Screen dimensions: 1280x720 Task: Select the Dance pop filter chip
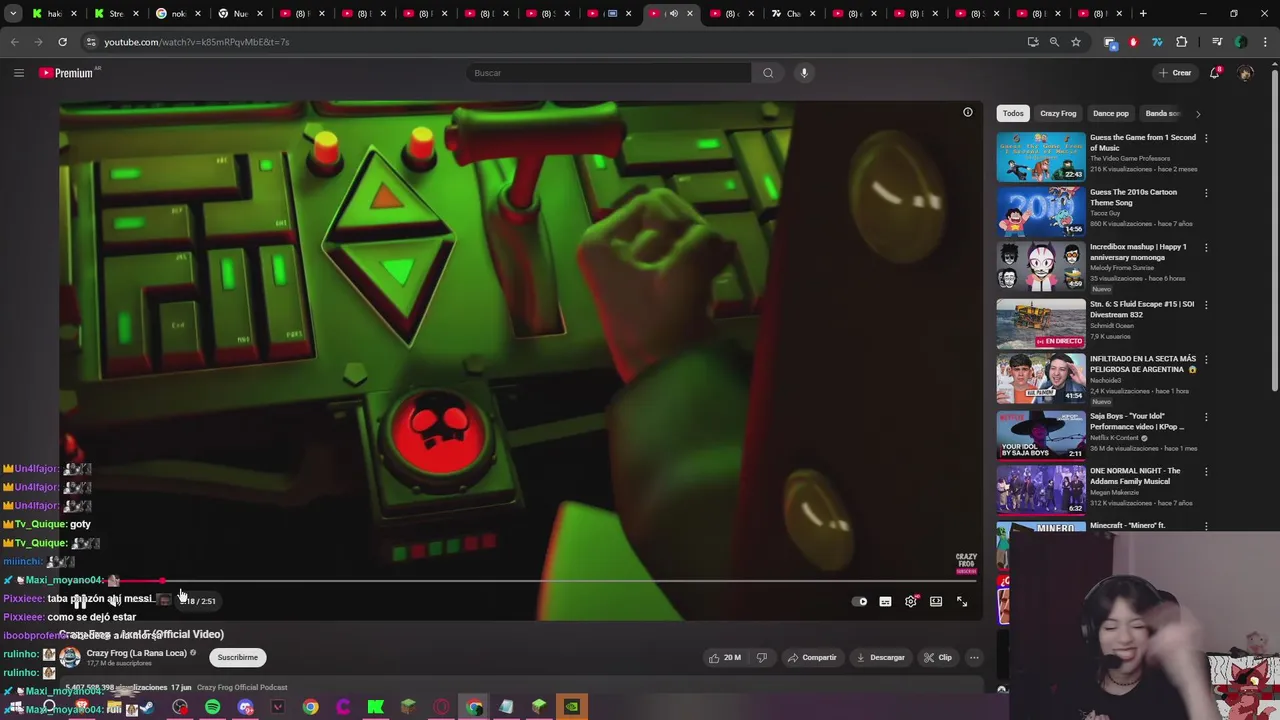(1110, 113)
